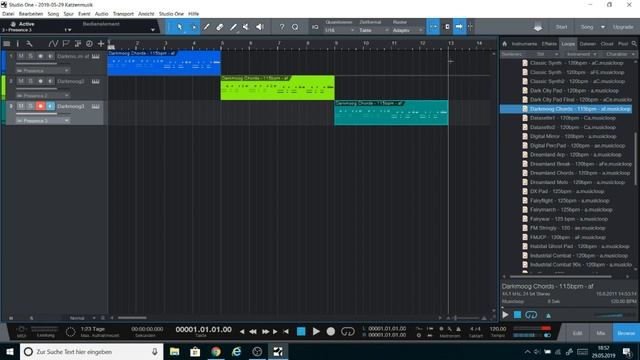This screenshot has width=640, height=360.
Task: Select the Mute tool
Action: (x=246, y=27)
